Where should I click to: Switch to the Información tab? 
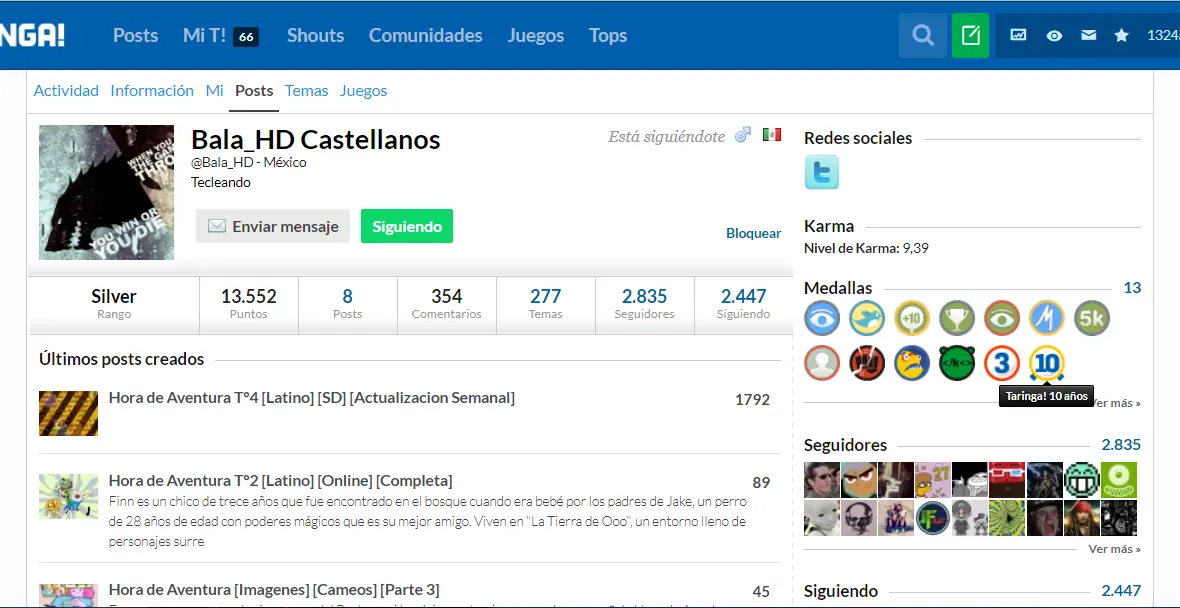point(152,90)
